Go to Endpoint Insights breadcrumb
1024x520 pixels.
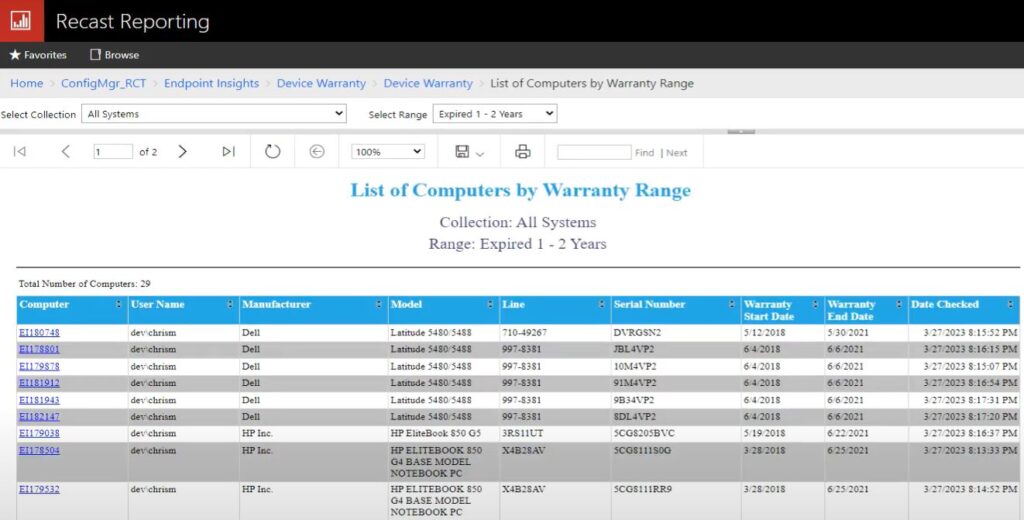[211, 83]
